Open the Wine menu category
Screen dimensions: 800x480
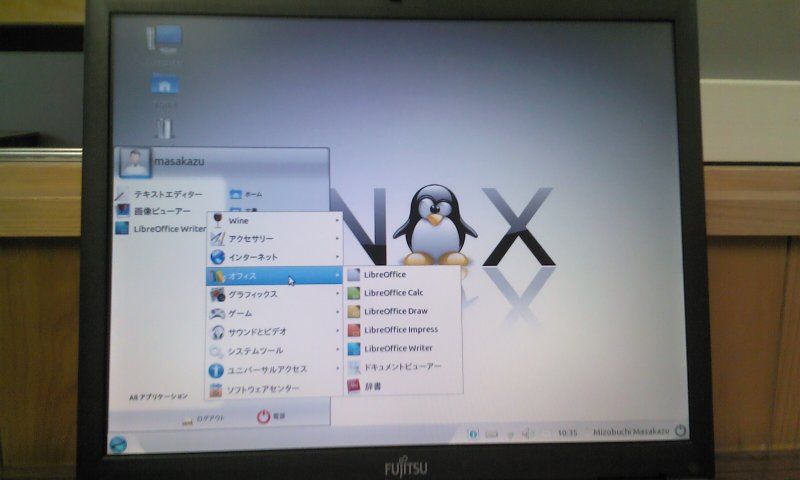pos(274,220)
